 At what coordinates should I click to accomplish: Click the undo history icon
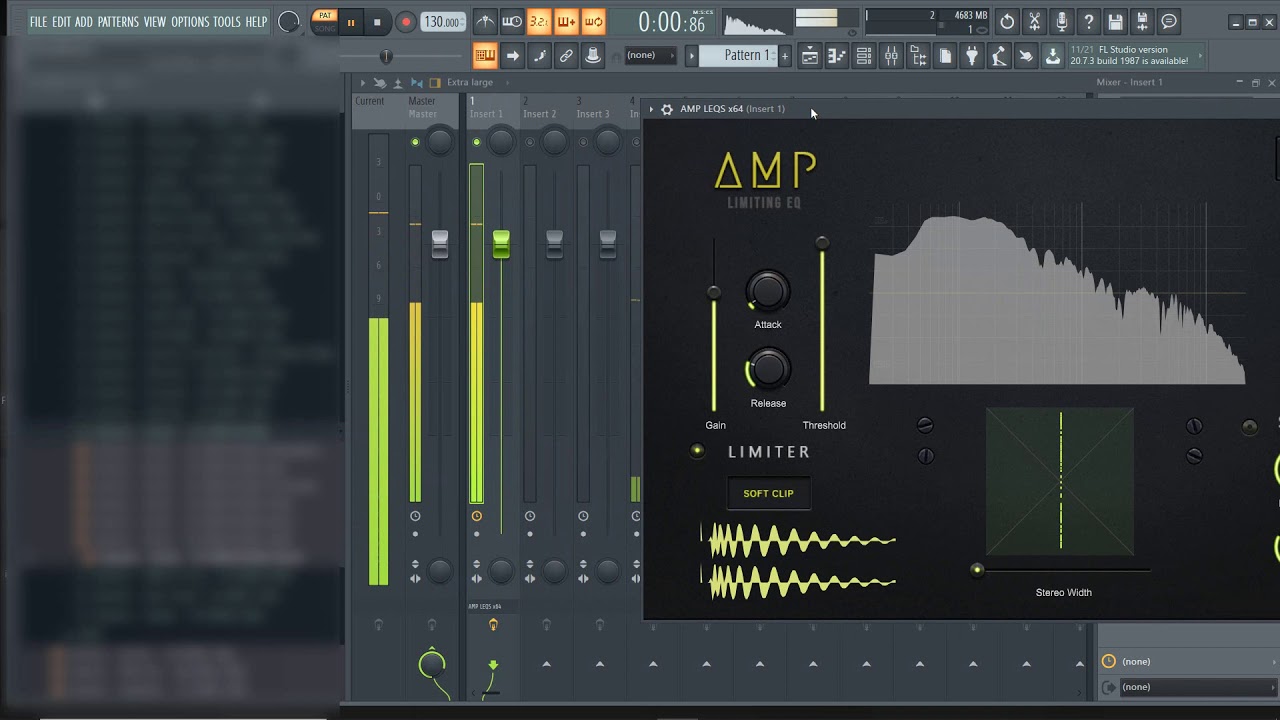1008,22
